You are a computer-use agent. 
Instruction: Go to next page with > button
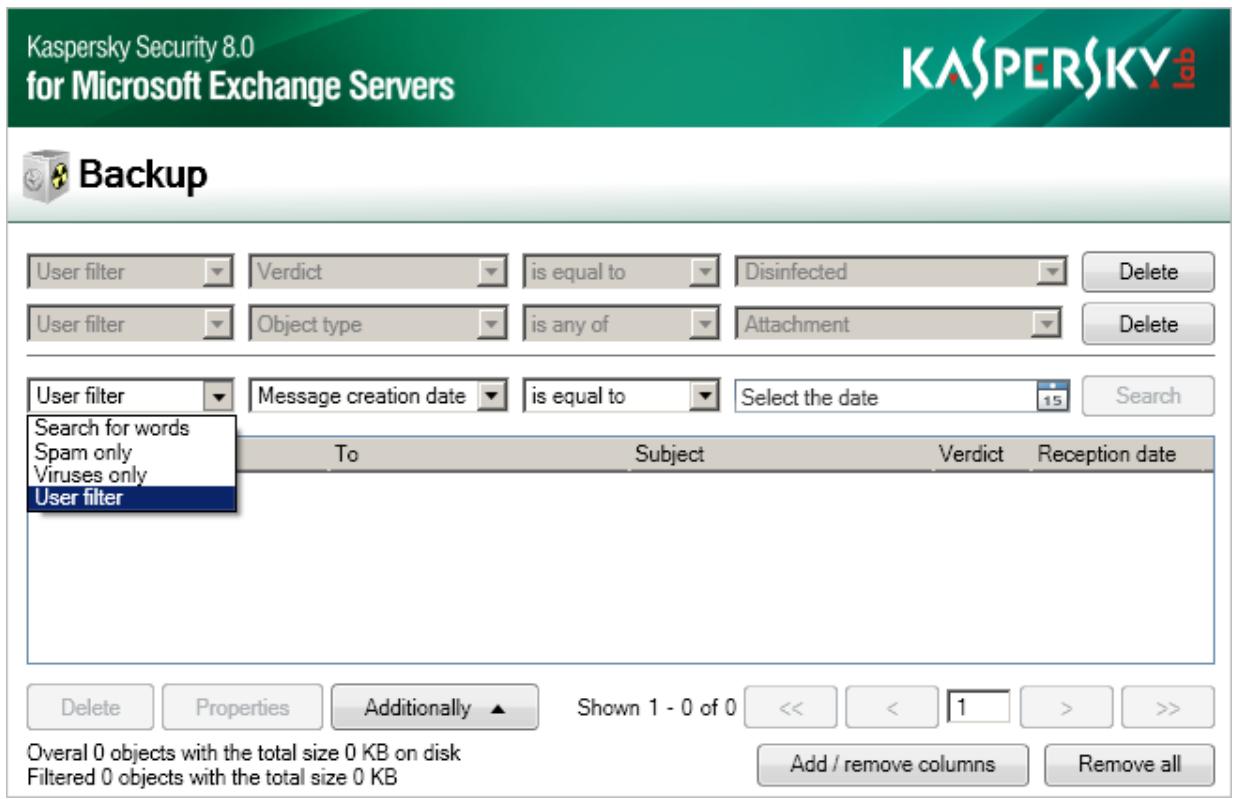point(1066,708)
